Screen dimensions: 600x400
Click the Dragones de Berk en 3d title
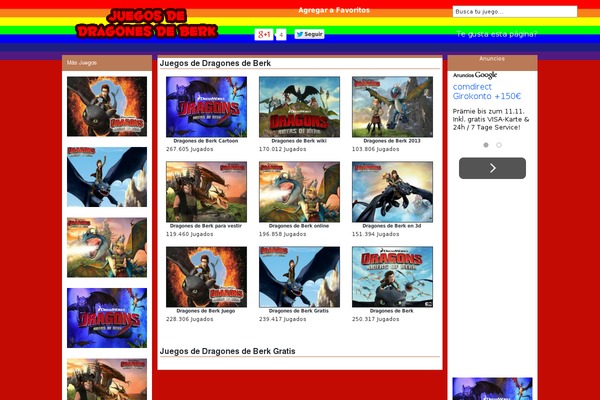click(392, 226)
